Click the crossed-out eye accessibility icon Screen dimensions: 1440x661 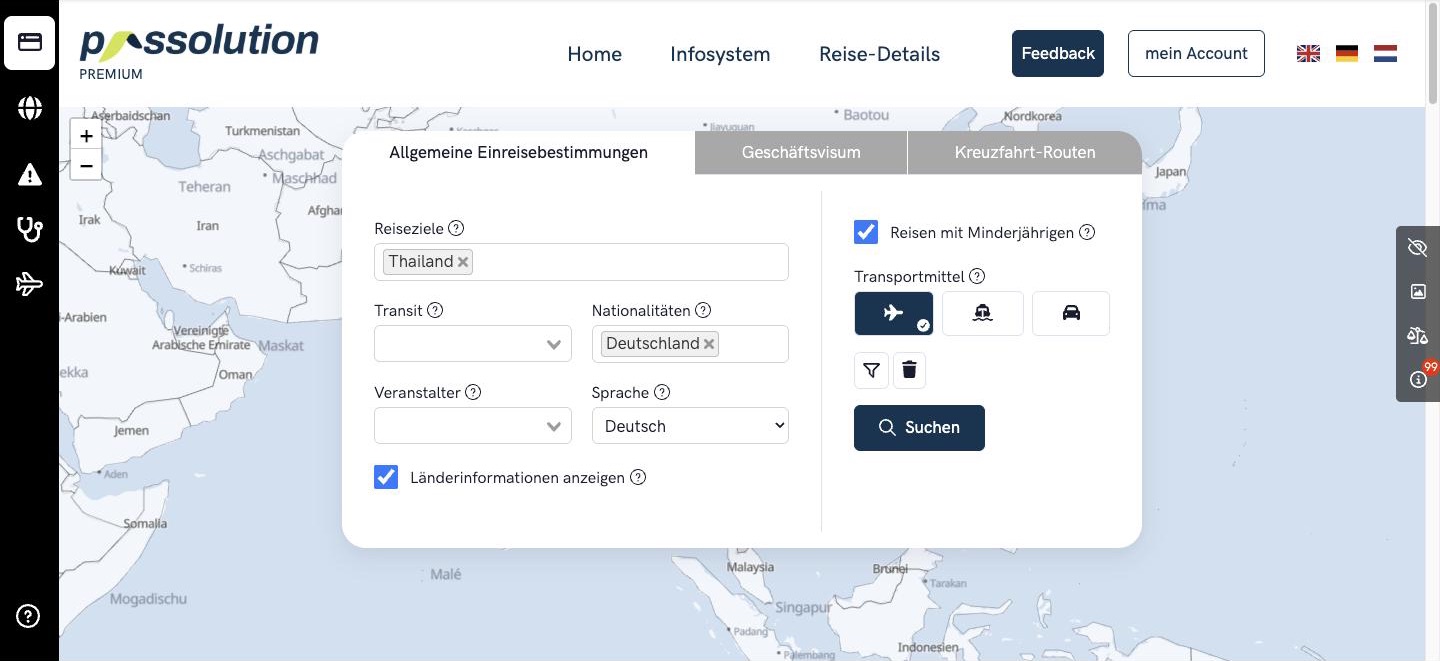(x=1417, y=248)
